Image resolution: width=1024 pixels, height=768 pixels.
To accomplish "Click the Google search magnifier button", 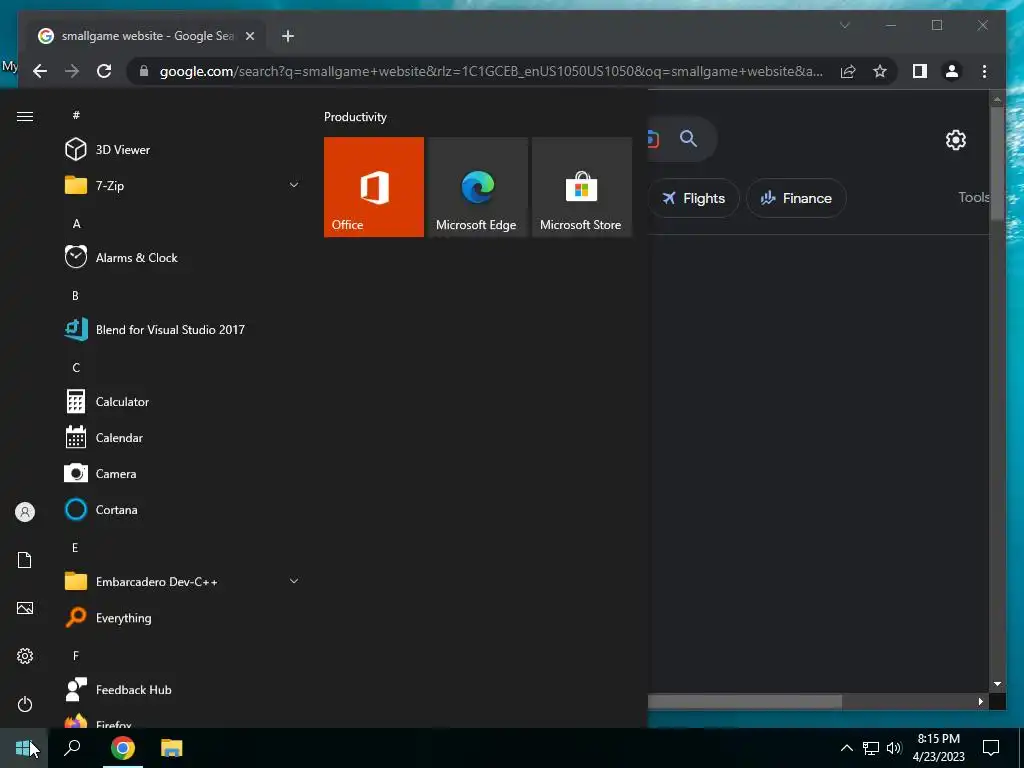I will (688, 138).
